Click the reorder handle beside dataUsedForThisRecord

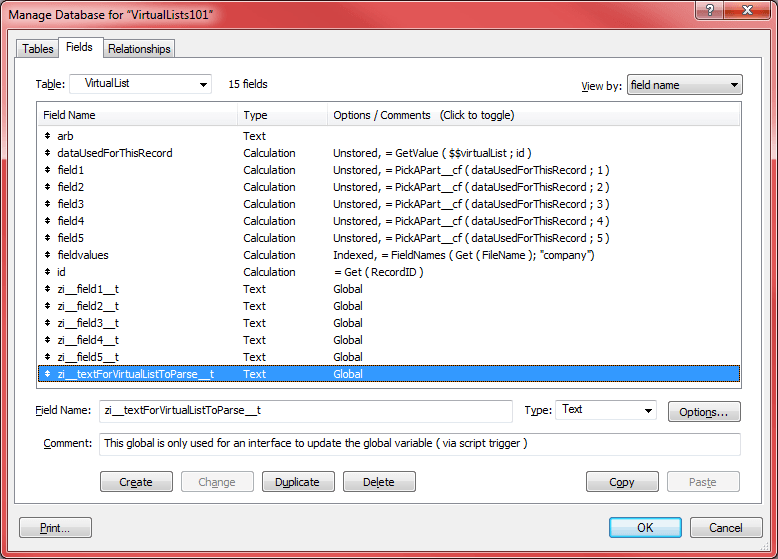(x=47, y=153)
